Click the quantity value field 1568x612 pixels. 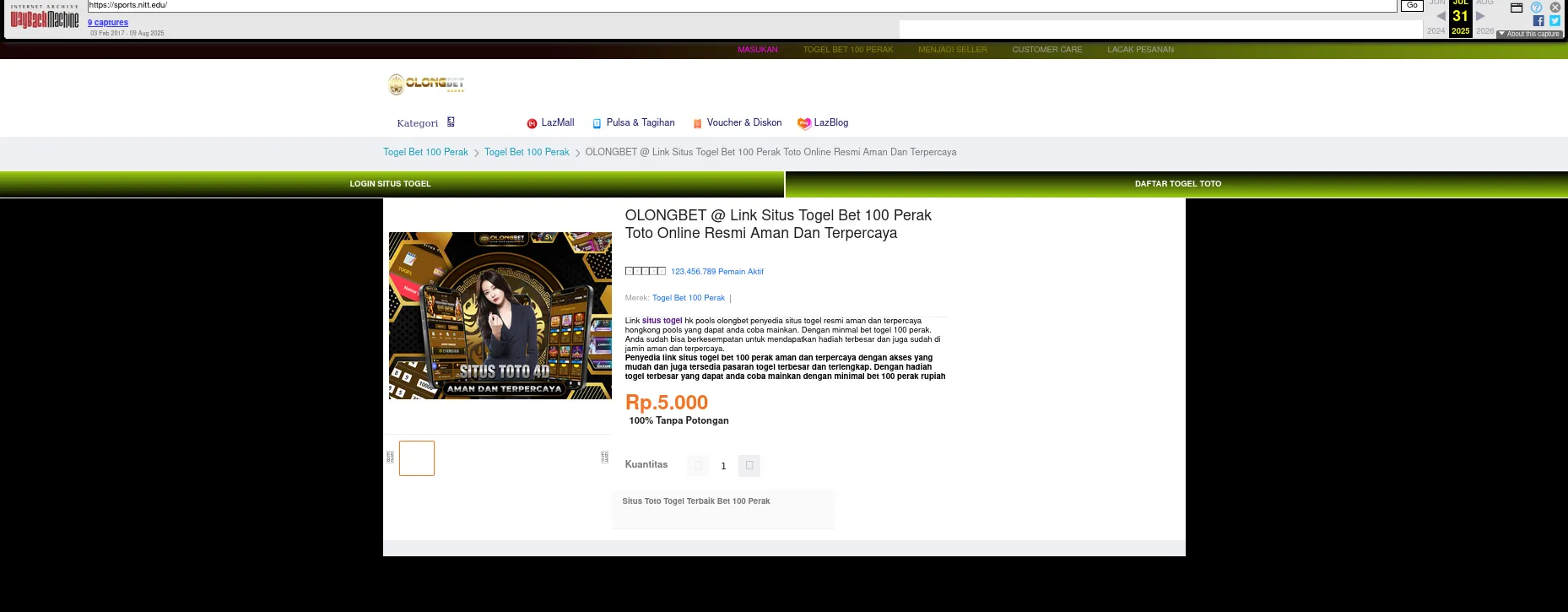723,466
